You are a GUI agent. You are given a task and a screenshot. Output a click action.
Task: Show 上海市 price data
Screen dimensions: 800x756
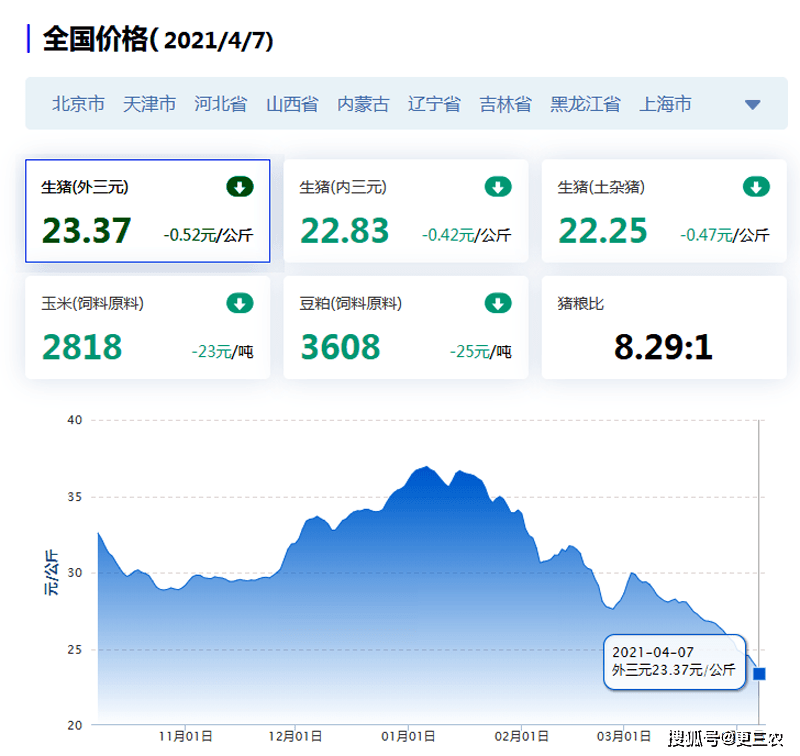coord(665,104)
